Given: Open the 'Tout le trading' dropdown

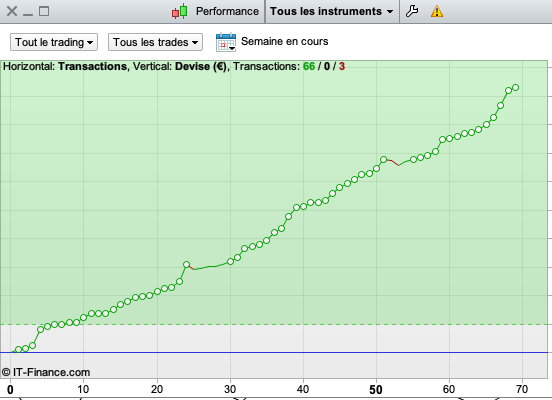Looking at the screenshot, I should (54, 42).
